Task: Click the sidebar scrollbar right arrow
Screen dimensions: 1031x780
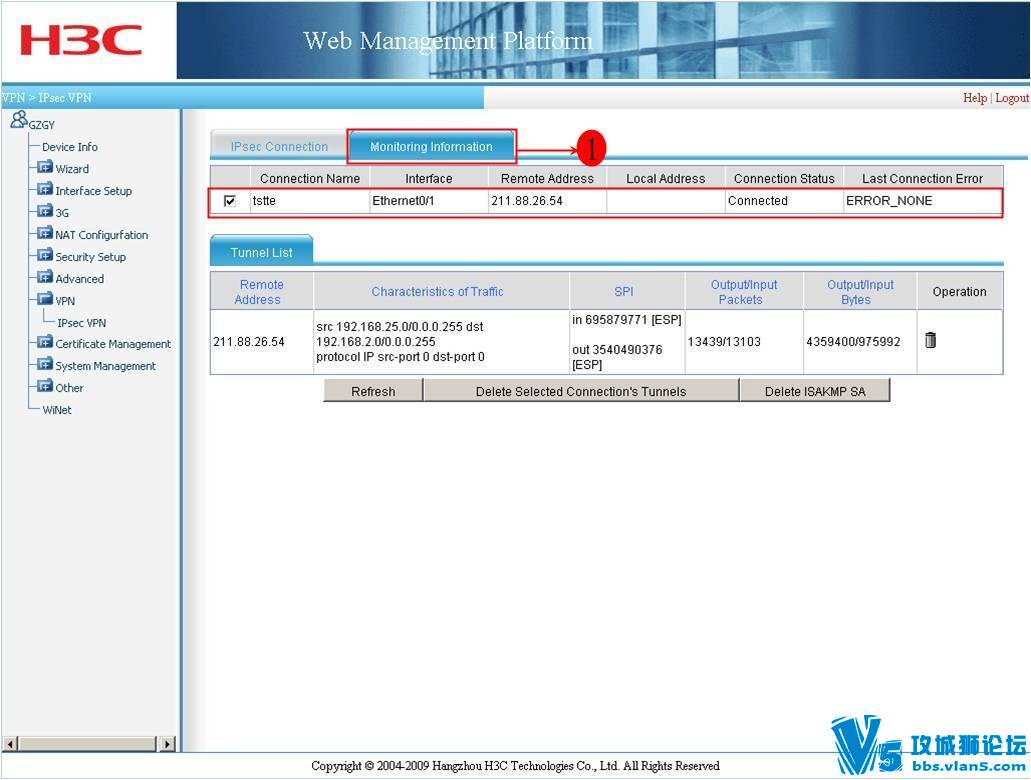Action: point(168,744)
